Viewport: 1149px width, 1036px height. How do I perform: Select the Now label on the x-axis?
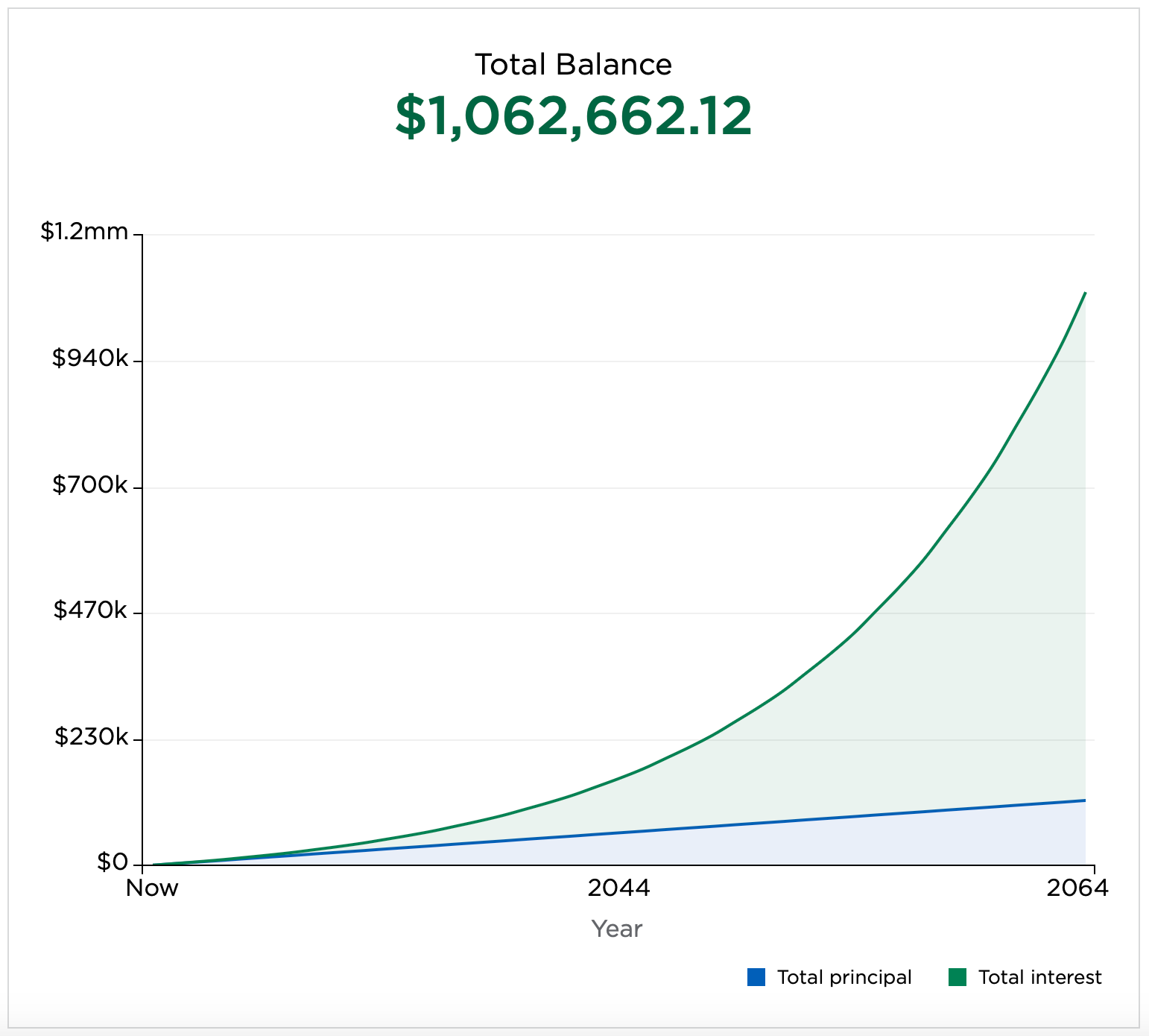tap(152, 888)
